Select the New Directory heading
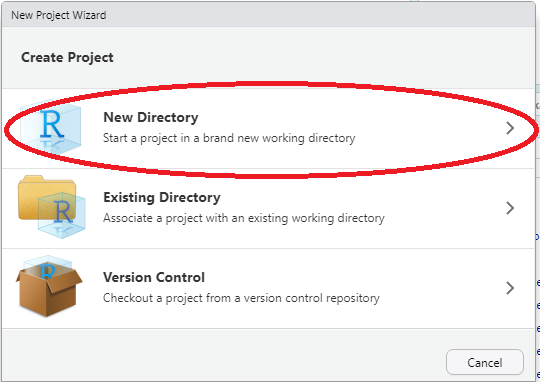 tap(151, 117)
